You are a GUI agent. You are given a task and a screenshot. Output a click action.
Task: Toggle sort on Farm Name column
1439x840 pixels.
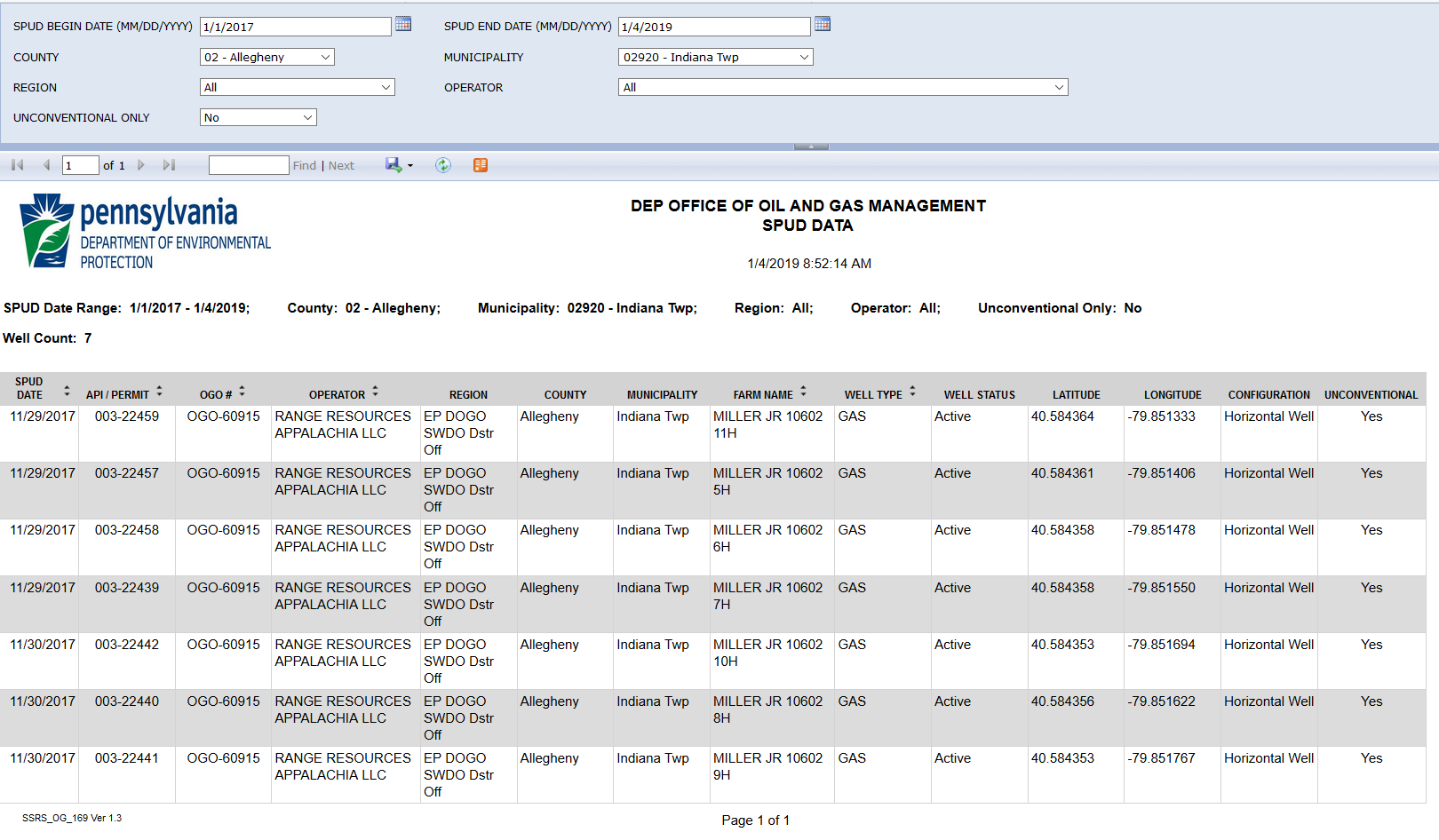(803, 391)
